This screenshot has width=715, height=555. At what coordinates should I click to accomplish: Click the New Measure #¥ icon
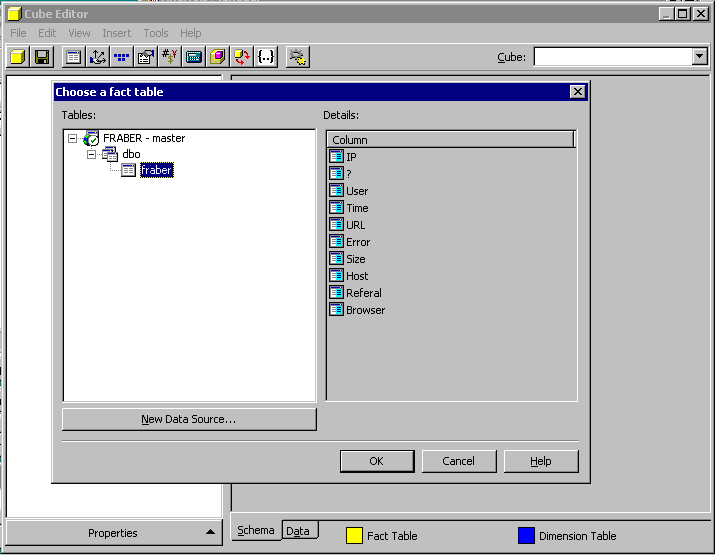click(170, 57)
